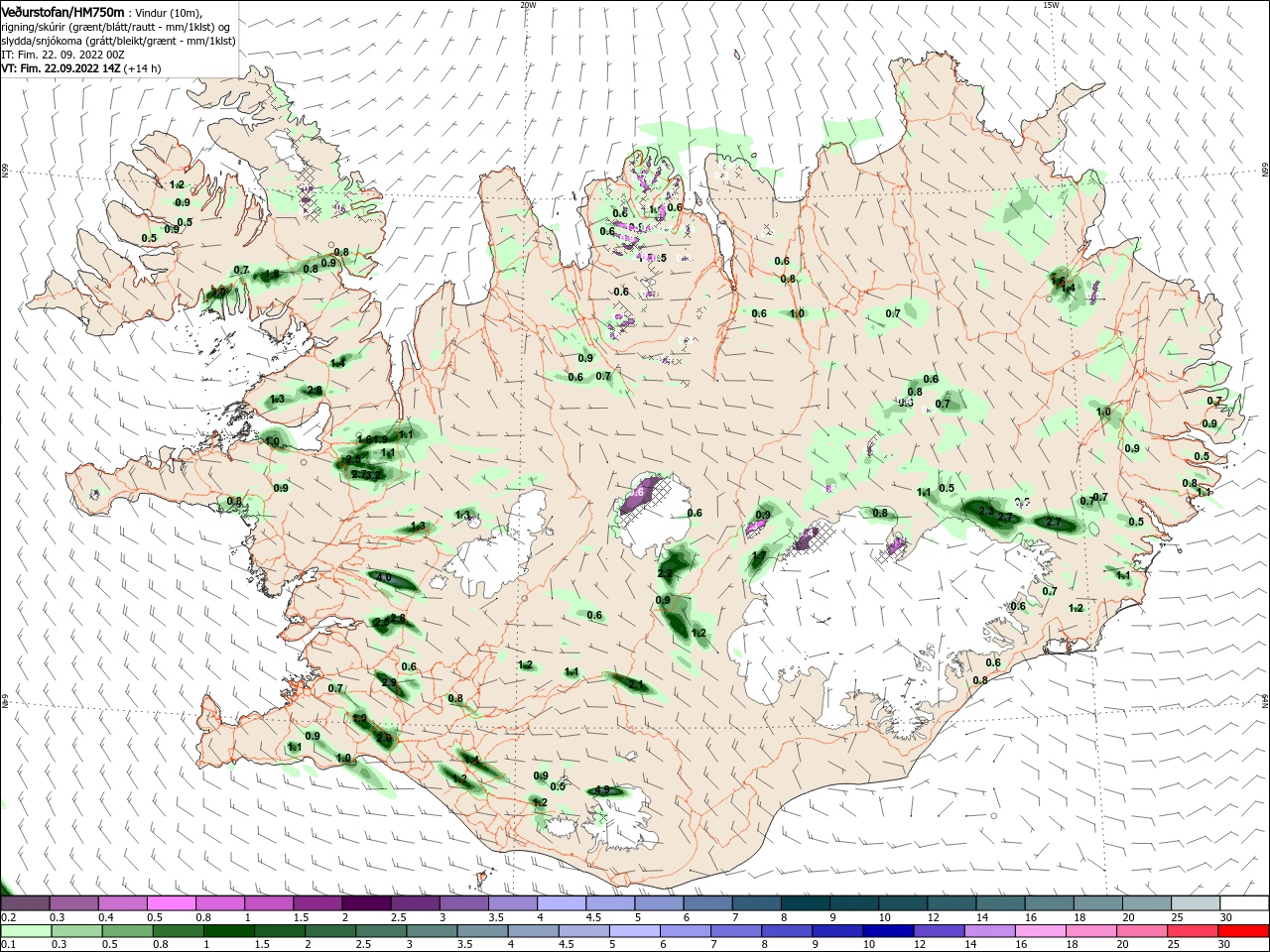Image resolution: width=1270 pixels, height=952 pixels.
Task: Click the 2.9 precipitation value in the southwest
Action: (388, 682)
